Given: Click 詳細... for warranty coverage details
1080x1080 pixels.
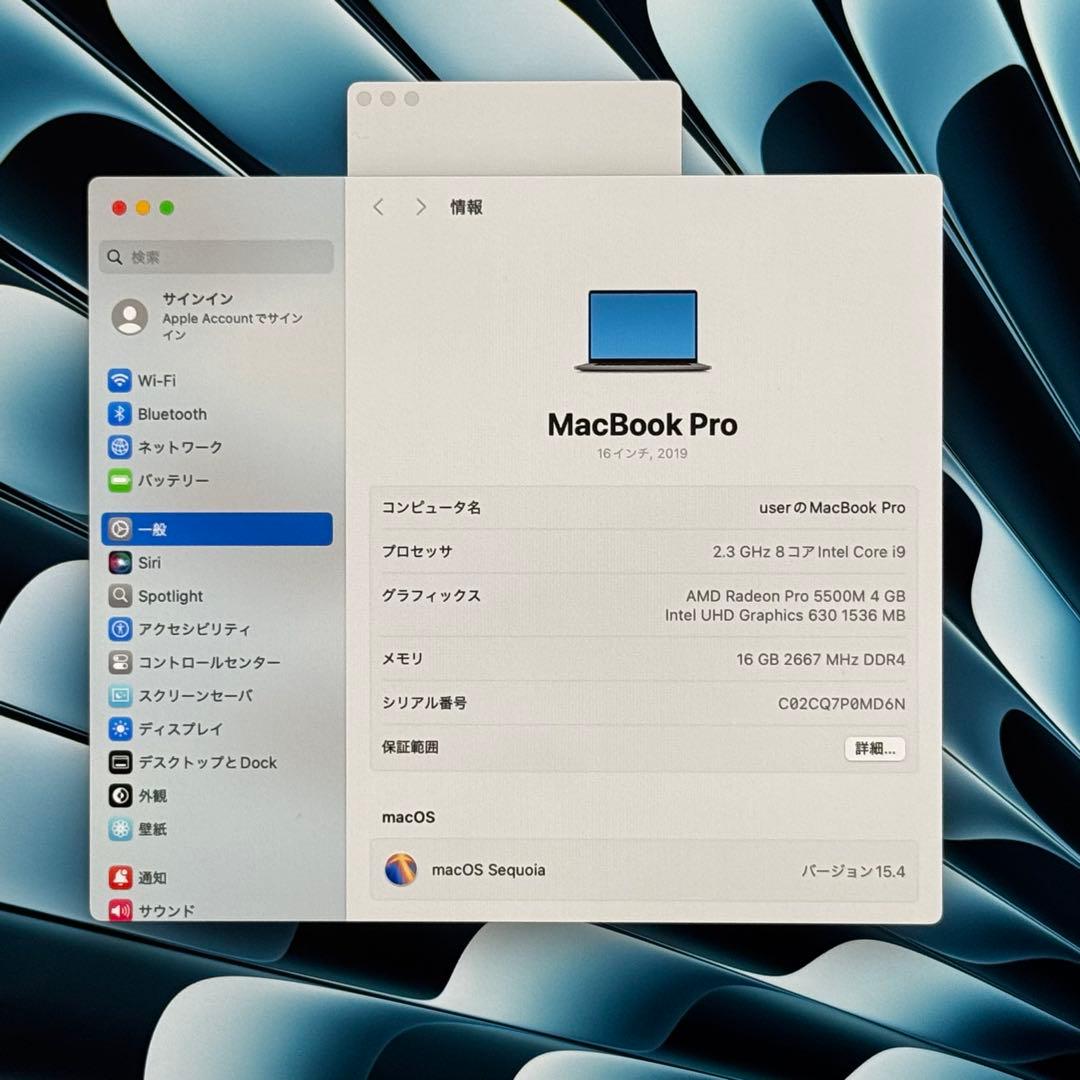Looking at the screenshot, I should 874,748.
